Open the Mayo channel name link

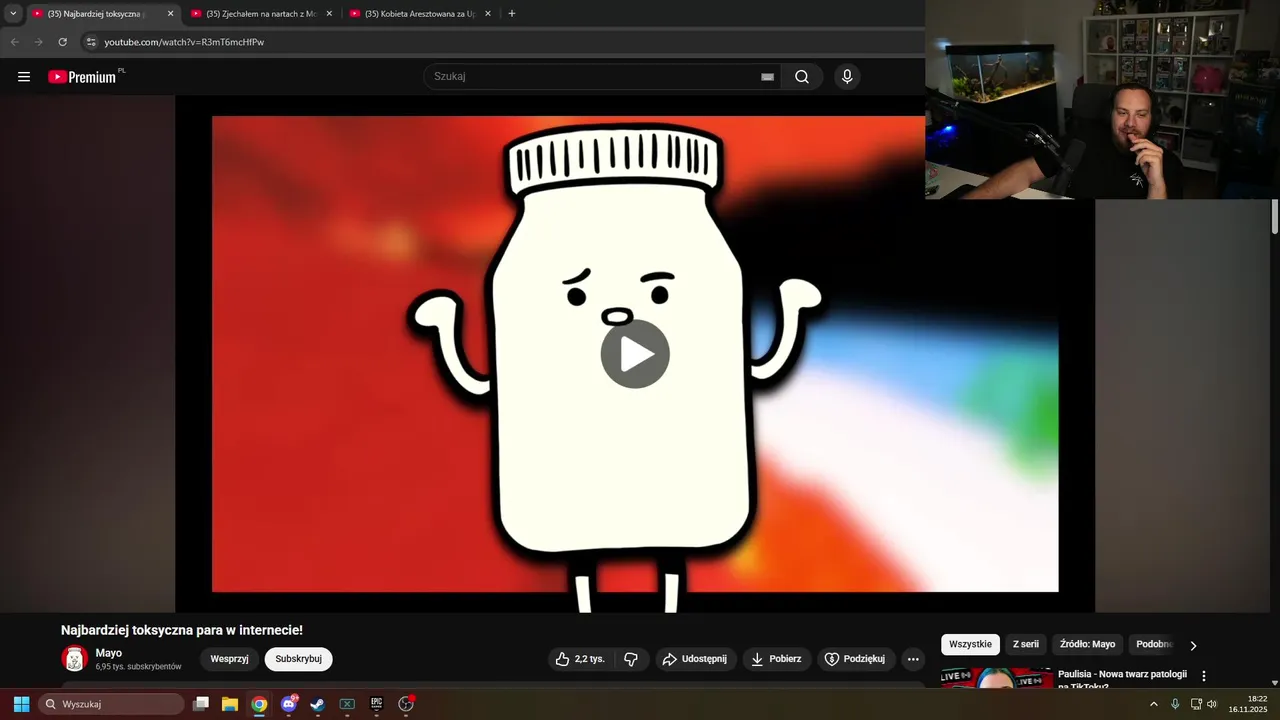coord(109,653)
